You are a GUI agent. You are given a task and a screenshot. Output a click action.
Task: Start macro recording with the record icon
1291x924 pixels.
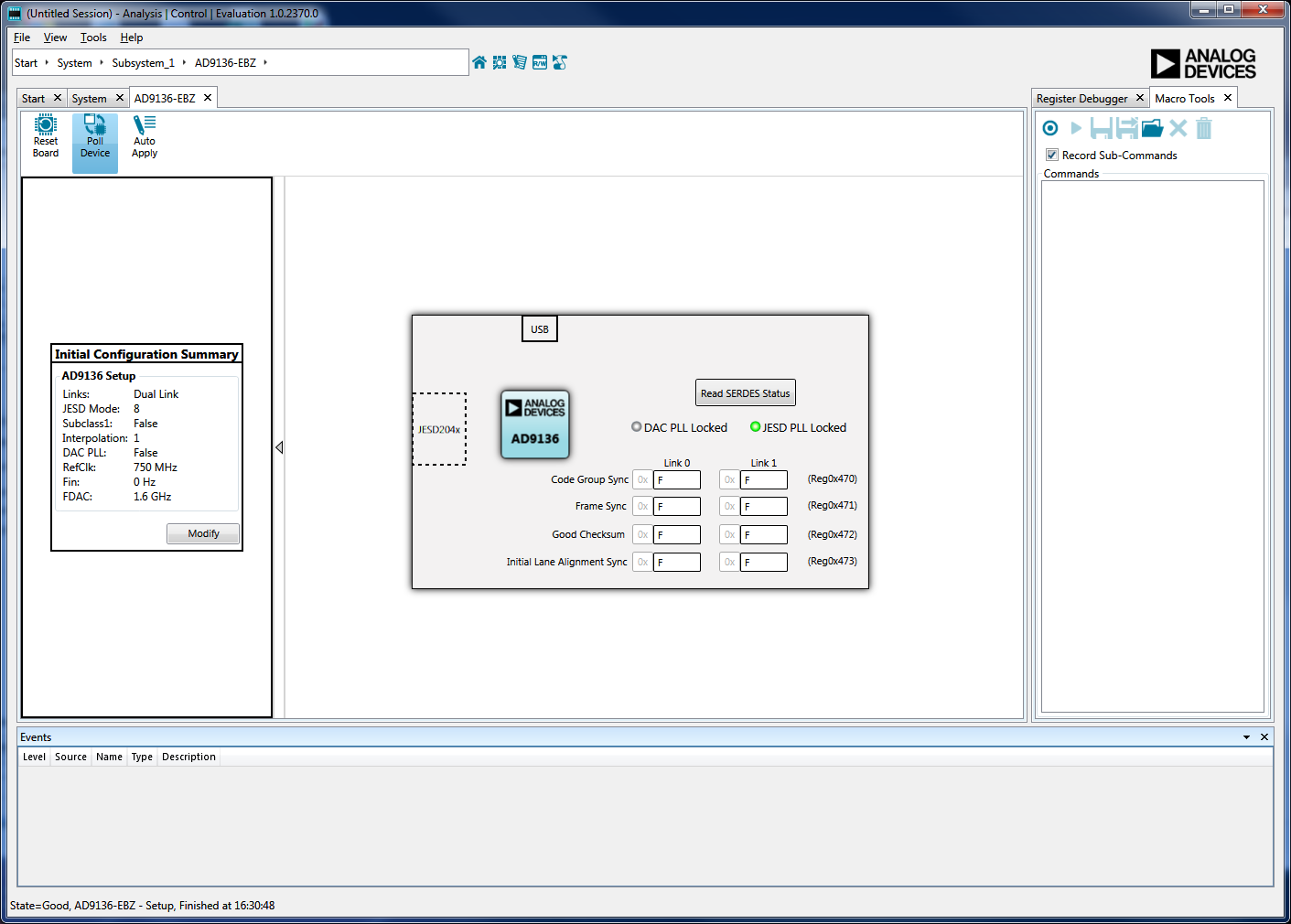click(1050, 128)
